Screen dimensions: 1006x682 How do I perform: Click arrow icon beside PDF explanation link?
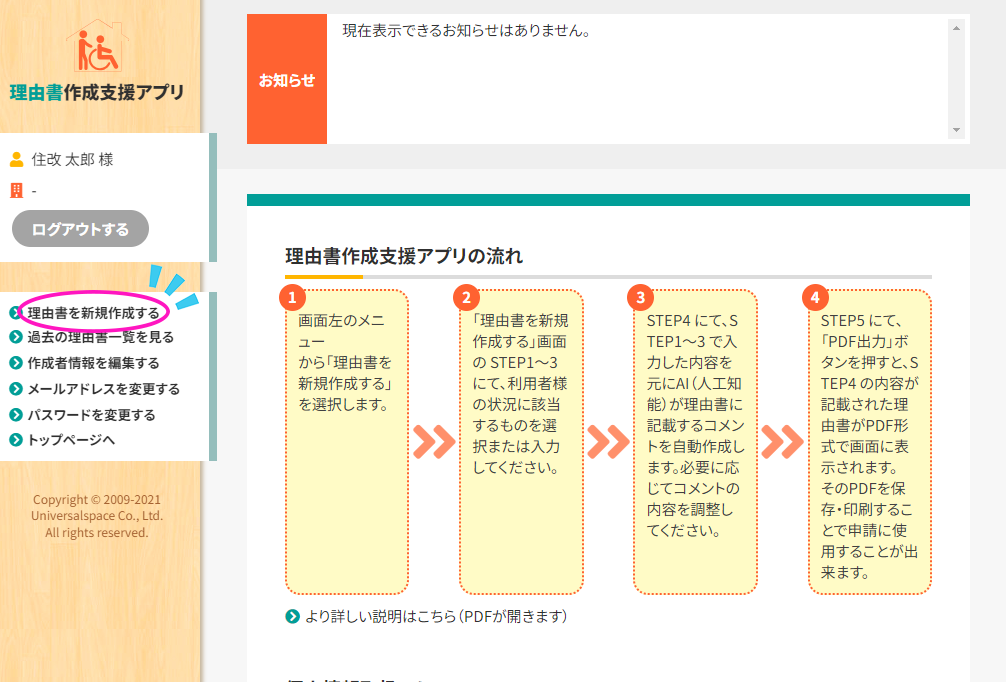point(292,616)
